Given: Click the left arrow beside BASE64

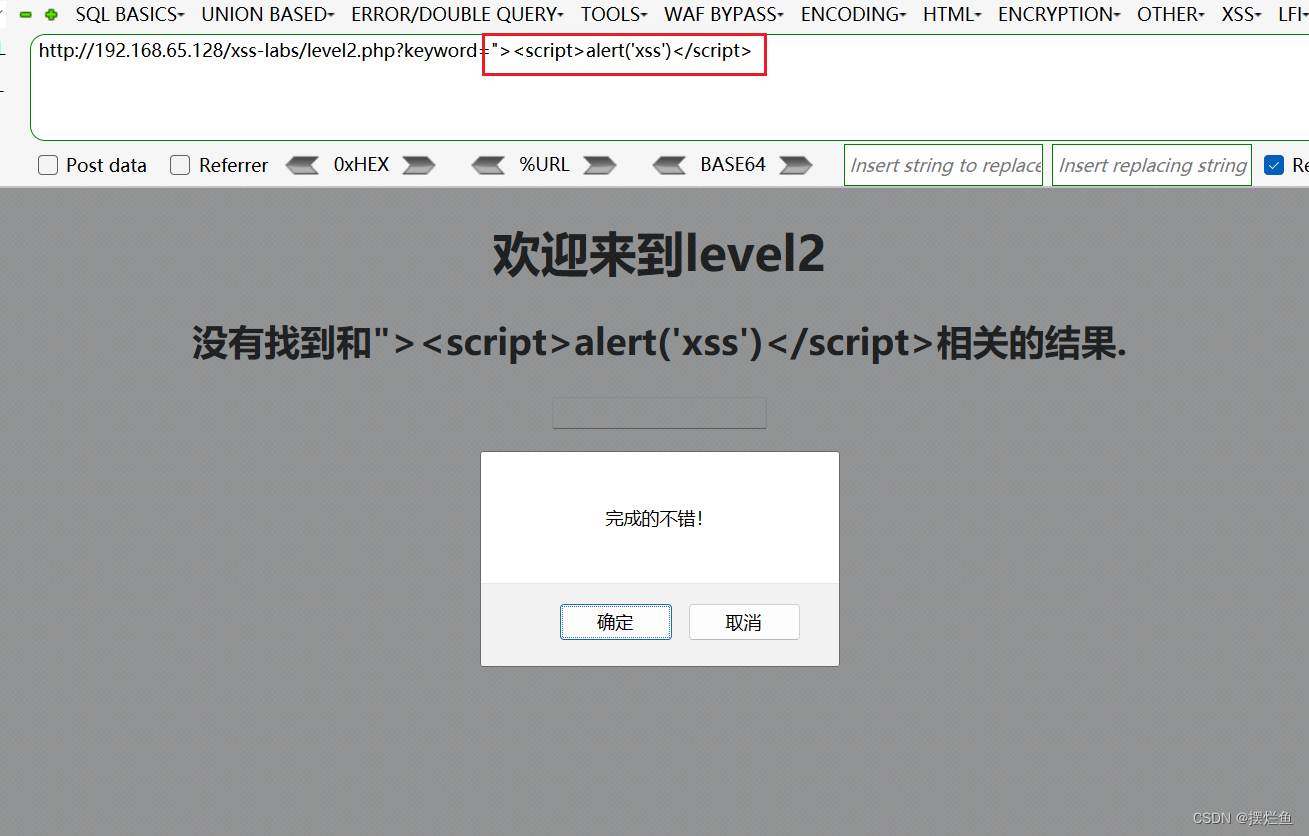Looking at the screenshot, I should pos(669,165).
